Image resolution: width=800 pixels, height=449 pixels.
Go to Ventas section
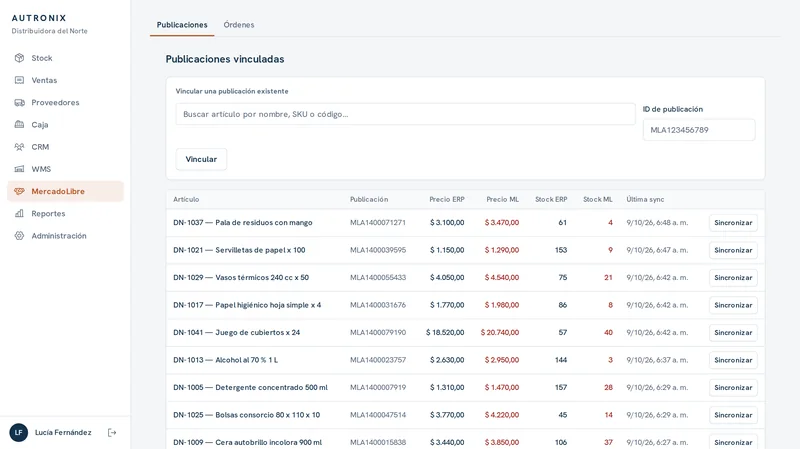pyautogui.click(x=65, y=80)
